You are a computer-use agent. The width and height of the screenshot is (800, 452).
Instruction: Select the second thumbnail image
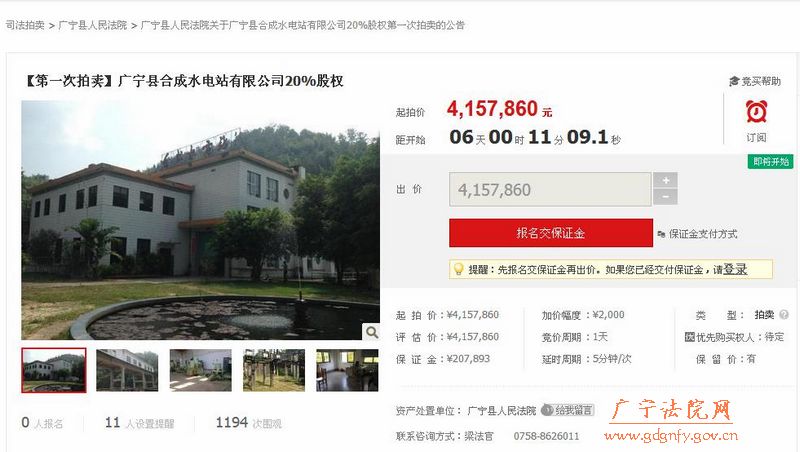coord(127,370)
